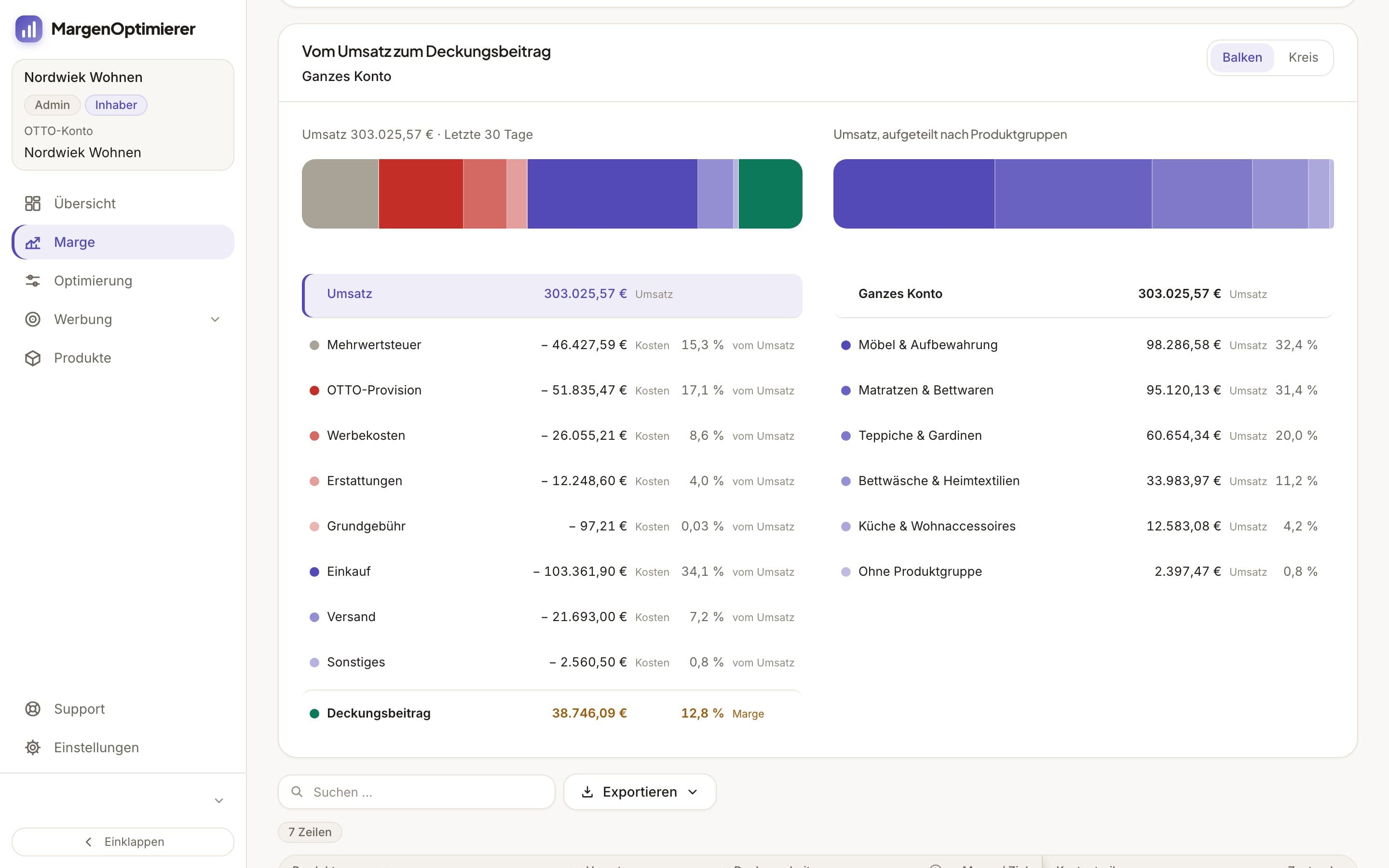Open the Übersicht menu item
Image resolution: width=1389 pixels, height=868 pixels.
coord(123,203)
